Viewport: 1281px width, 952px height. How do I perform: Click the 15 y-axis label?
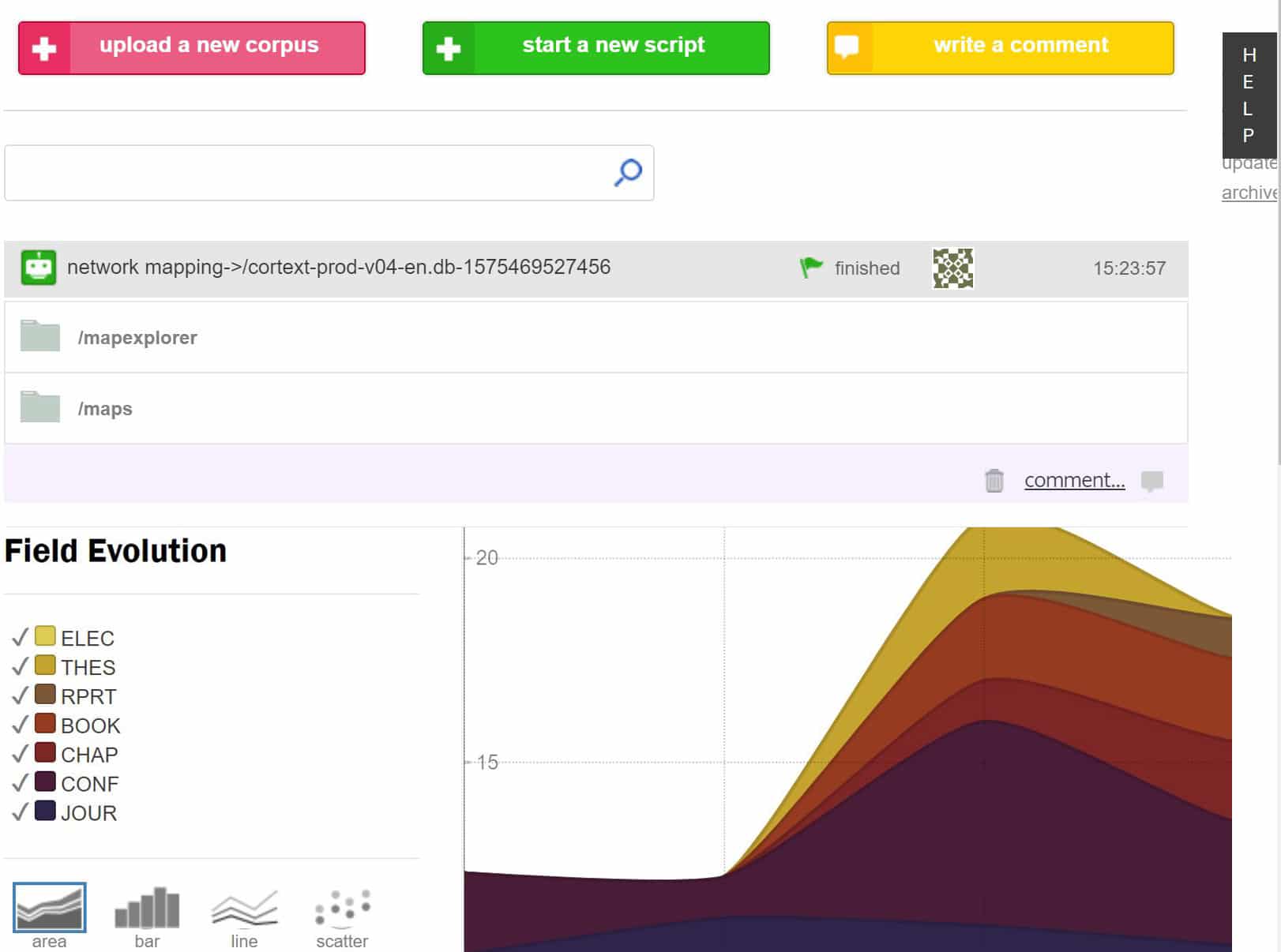pos(486,763)
